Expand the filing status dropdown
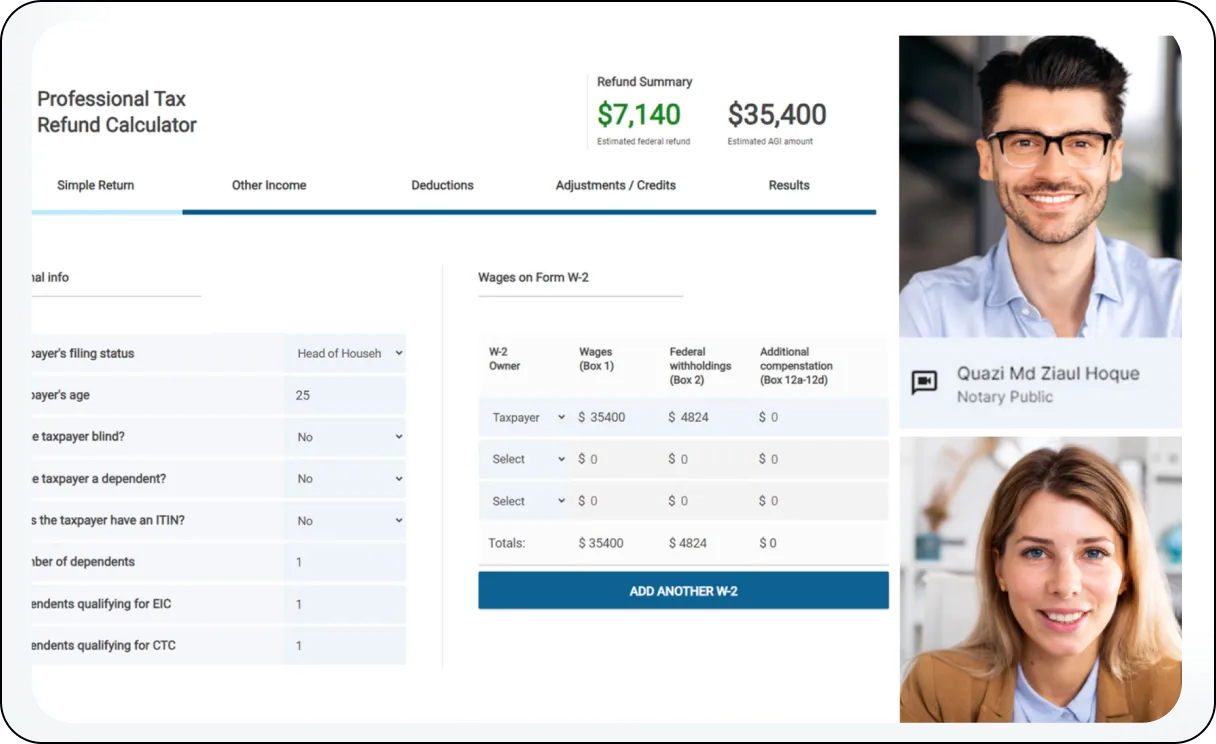Viewport: 1216px width, 744px height. (348, 353)
